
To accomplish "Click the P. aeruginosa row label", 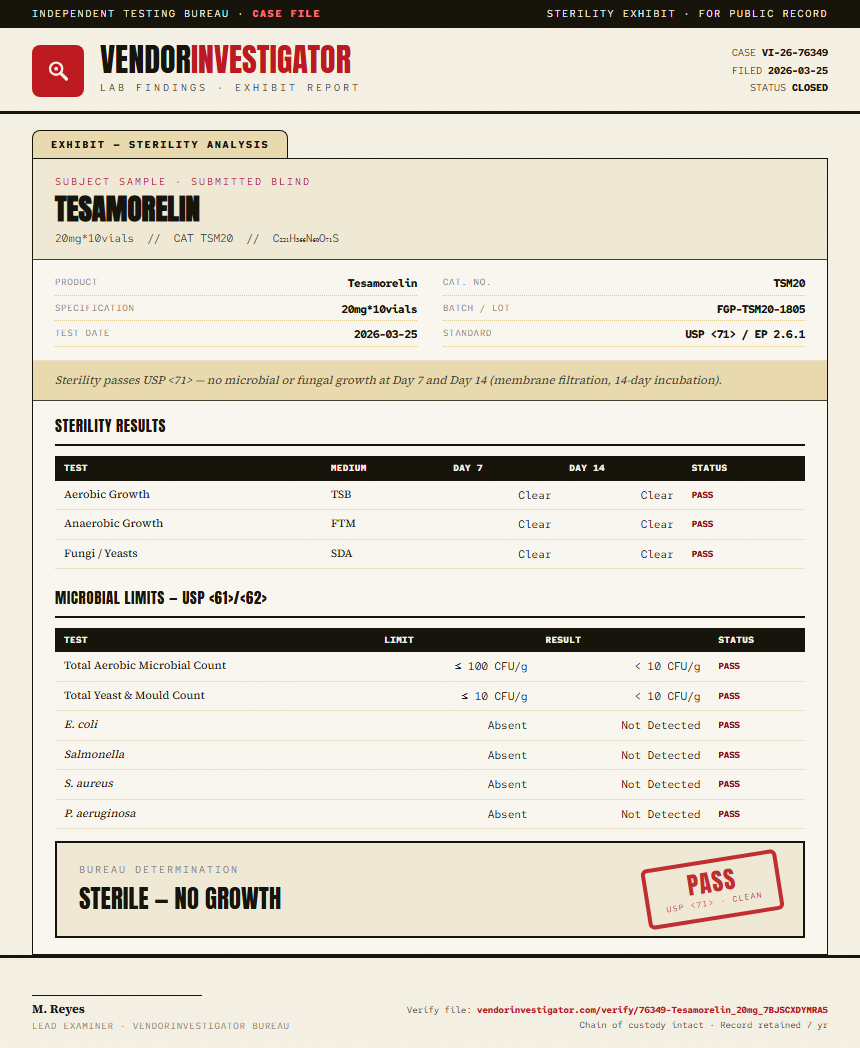I will [x=100, y=813].
